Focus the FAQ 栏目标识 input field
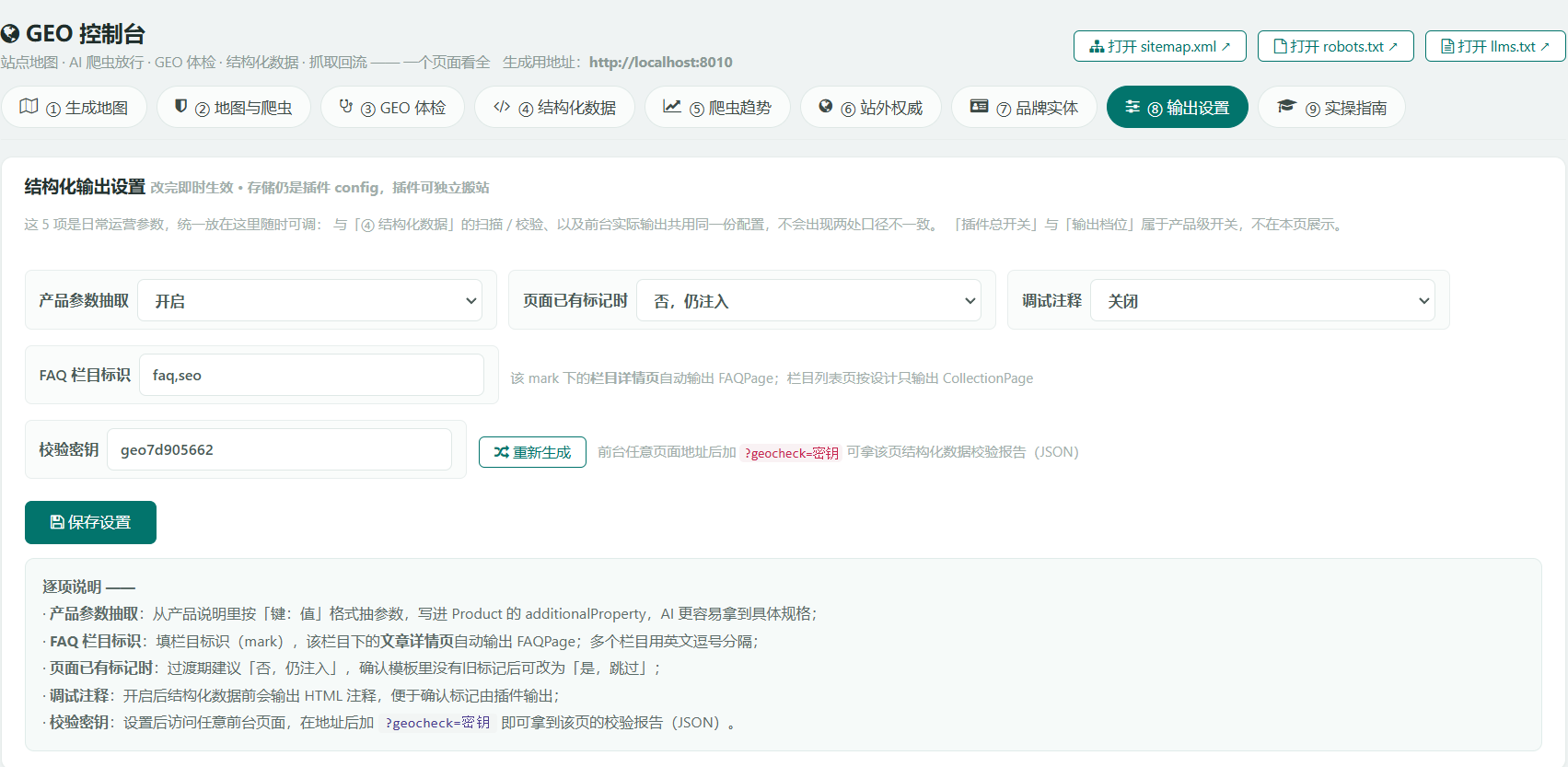This screenshot has height=767, width=1568. 311,375
